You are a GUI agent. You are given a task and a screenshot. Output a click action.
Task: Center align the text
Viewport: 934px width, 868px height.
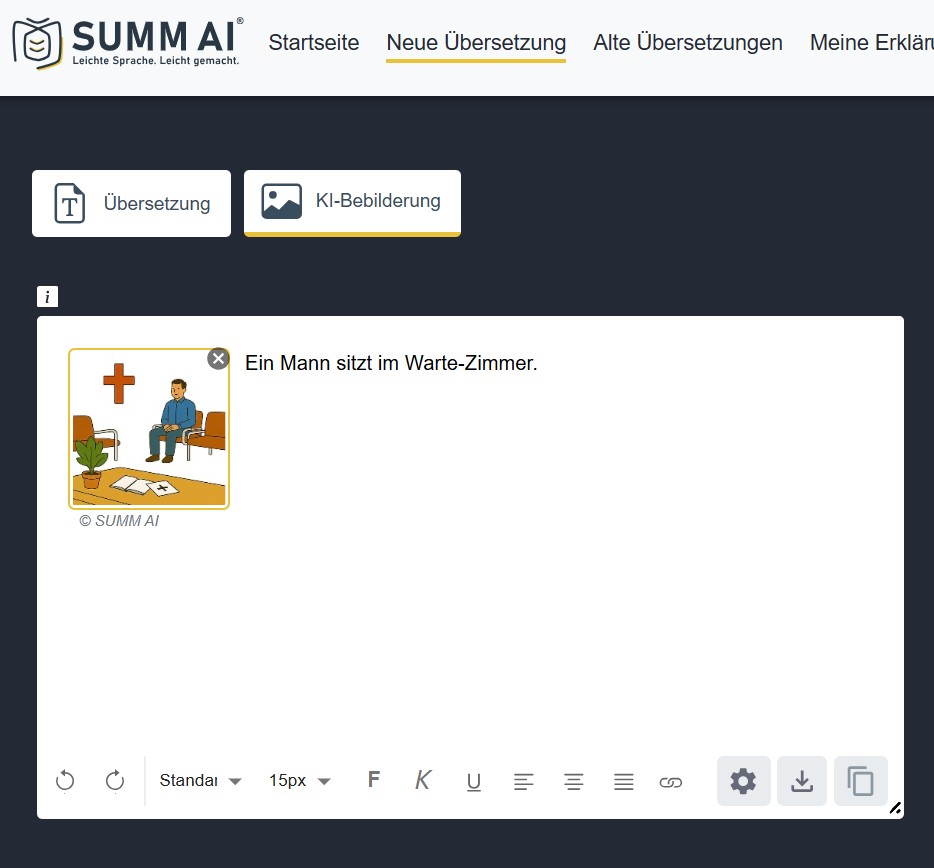[x=574, y=781]
